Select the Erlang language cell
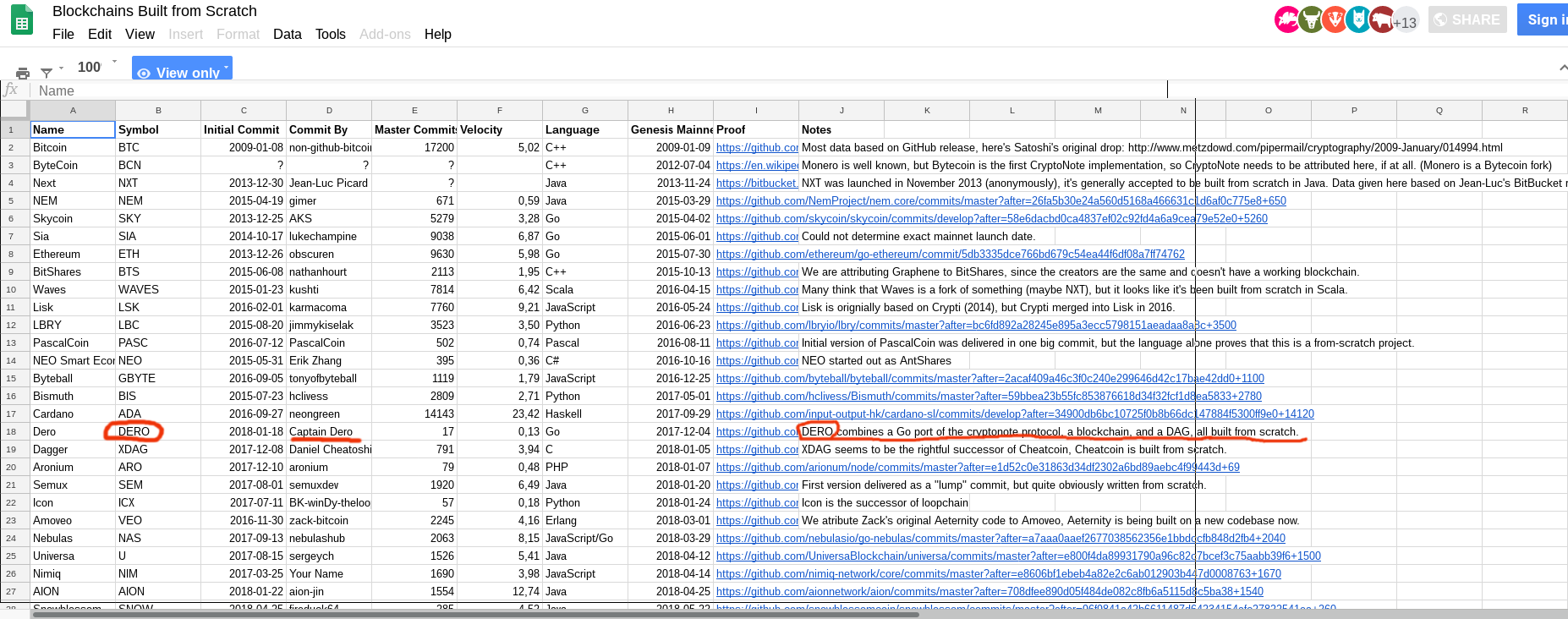1568x619 pixels. coord(585,520)
